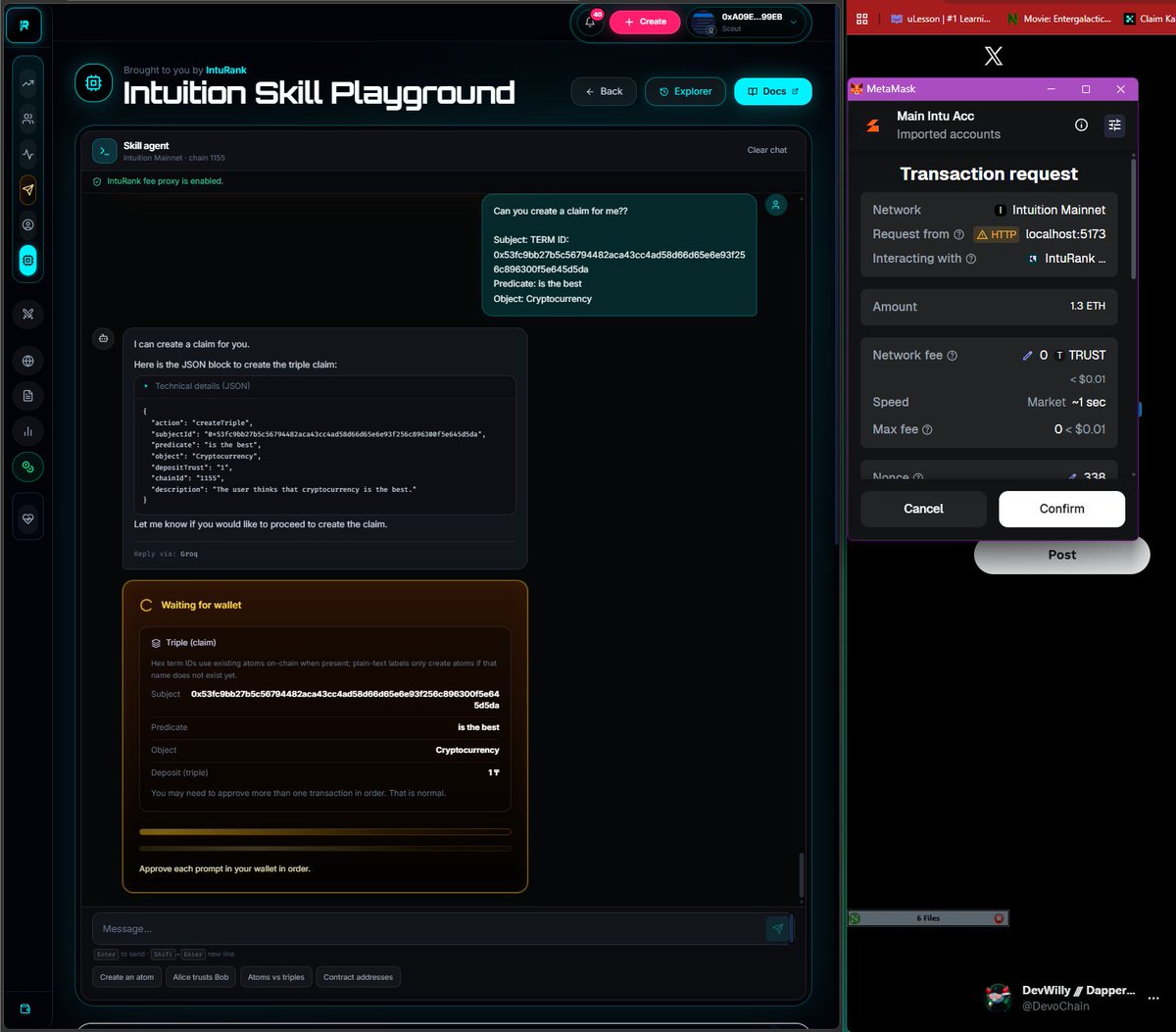1176x1032 pixels.
Task: Open the activity pulse sidebar icon
Action: click(28, 155)
